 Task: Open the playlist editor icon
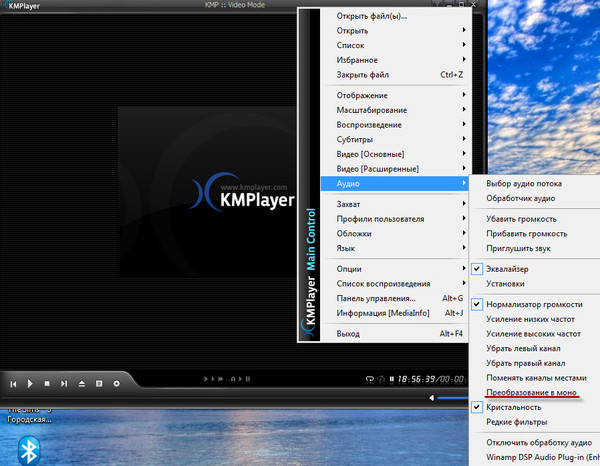coord(99,383)
